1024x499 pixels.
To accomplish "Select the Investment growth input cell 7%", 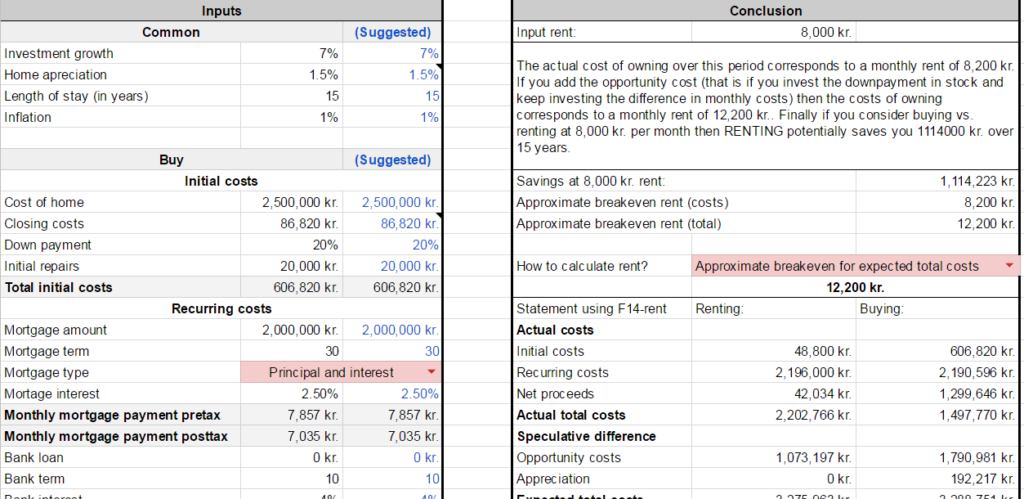I will coord(291,54).
